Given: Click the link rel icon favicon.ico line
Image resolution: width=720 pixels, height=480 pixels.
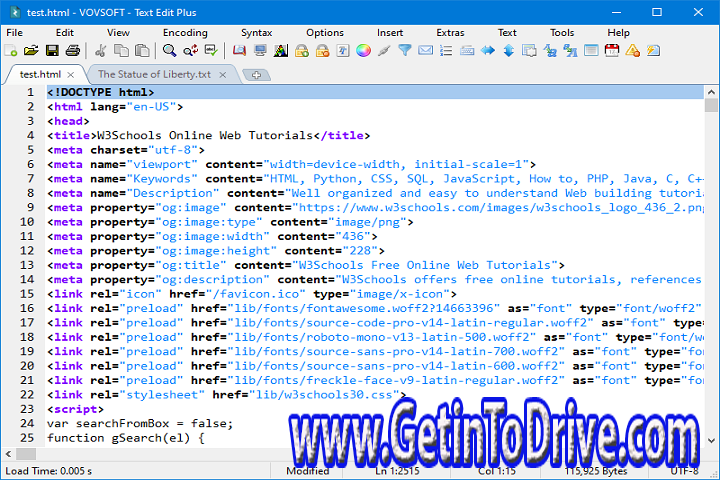Looking at the screenshot, I should [252, 294].
